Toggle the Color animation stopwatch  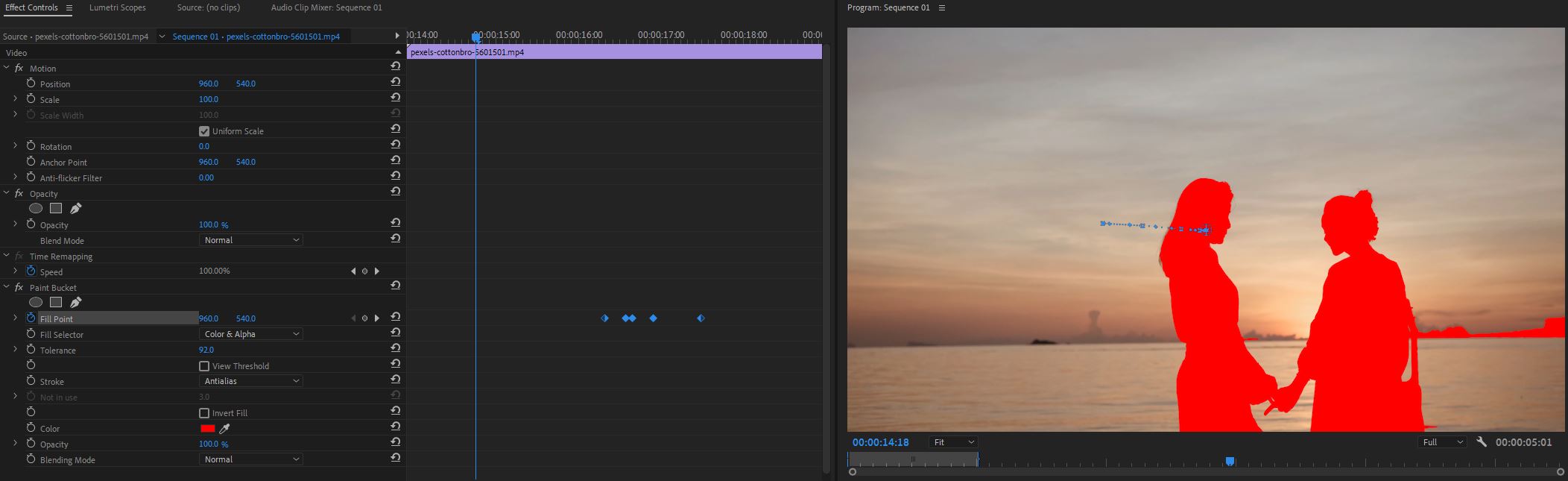31,428
